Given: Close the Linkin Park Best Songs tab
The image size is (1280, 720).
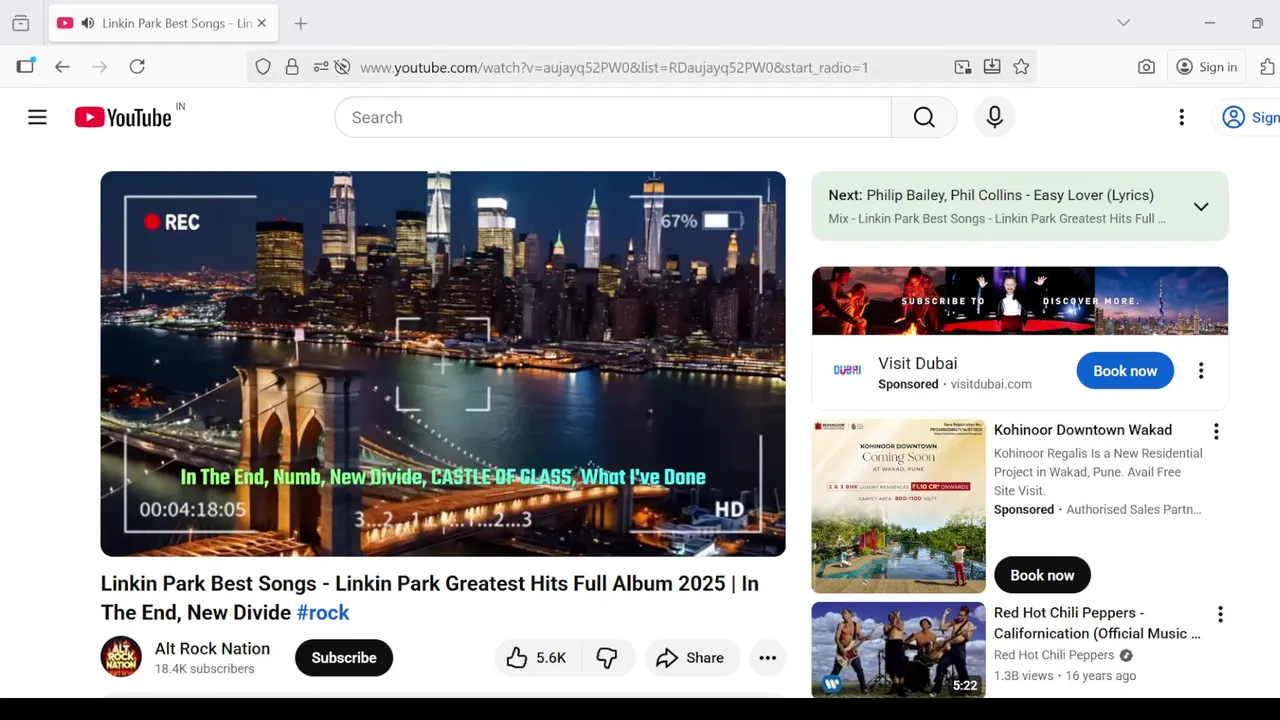Looking at the screenshot, I should pyautogui.click(x=262, y=23).
